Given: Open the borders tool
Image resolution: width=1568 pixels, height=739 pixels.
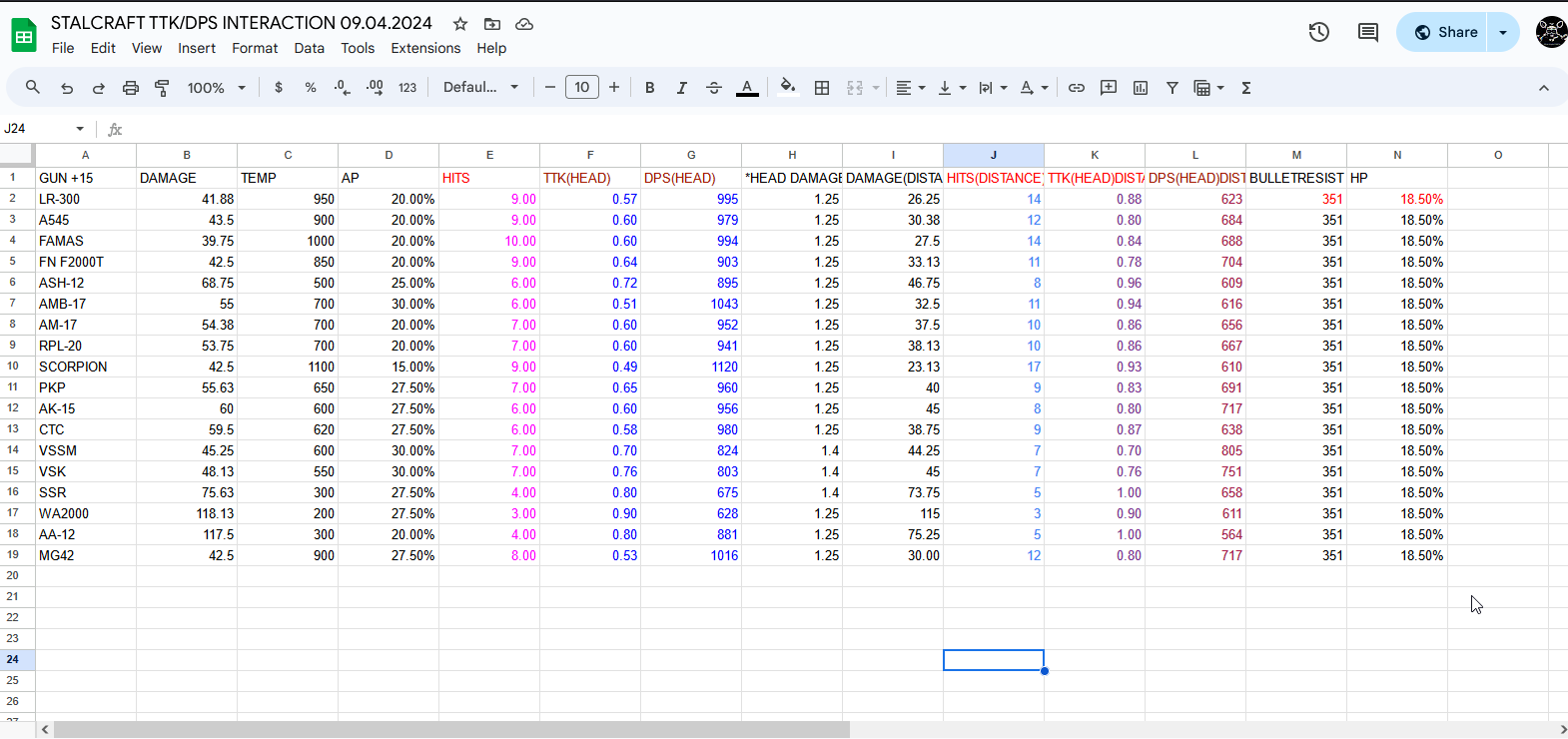Looking at the screenshot, I should (822, 88).
